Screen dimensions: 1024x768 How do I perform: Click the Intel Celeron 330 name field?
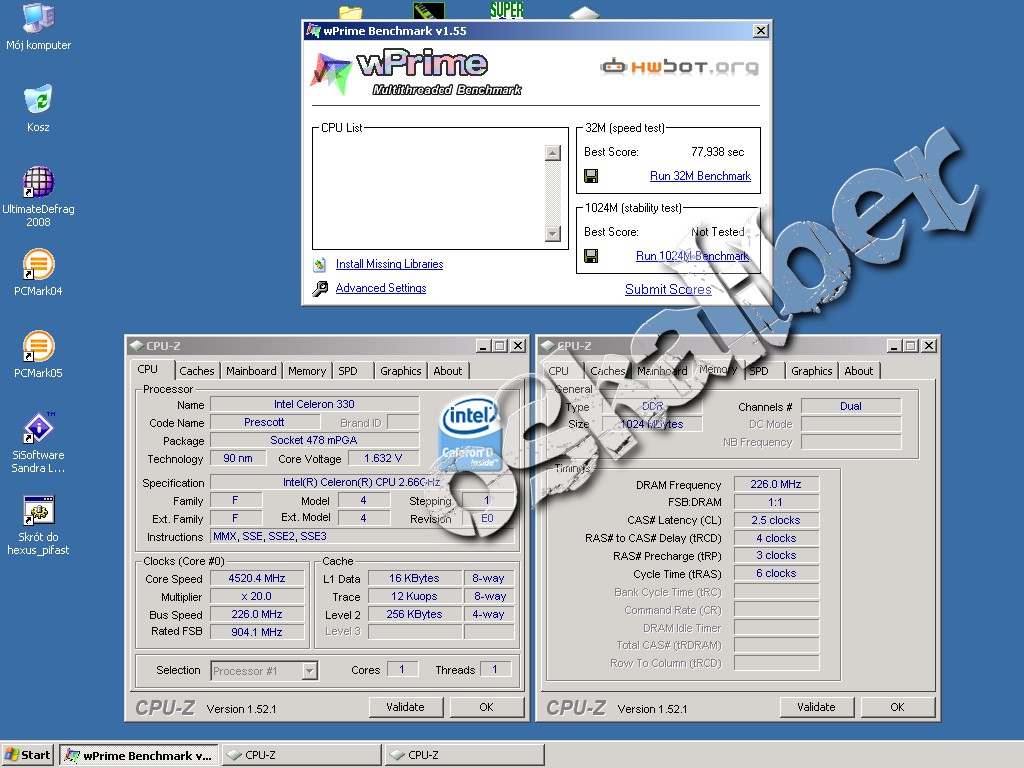[314, 404]
